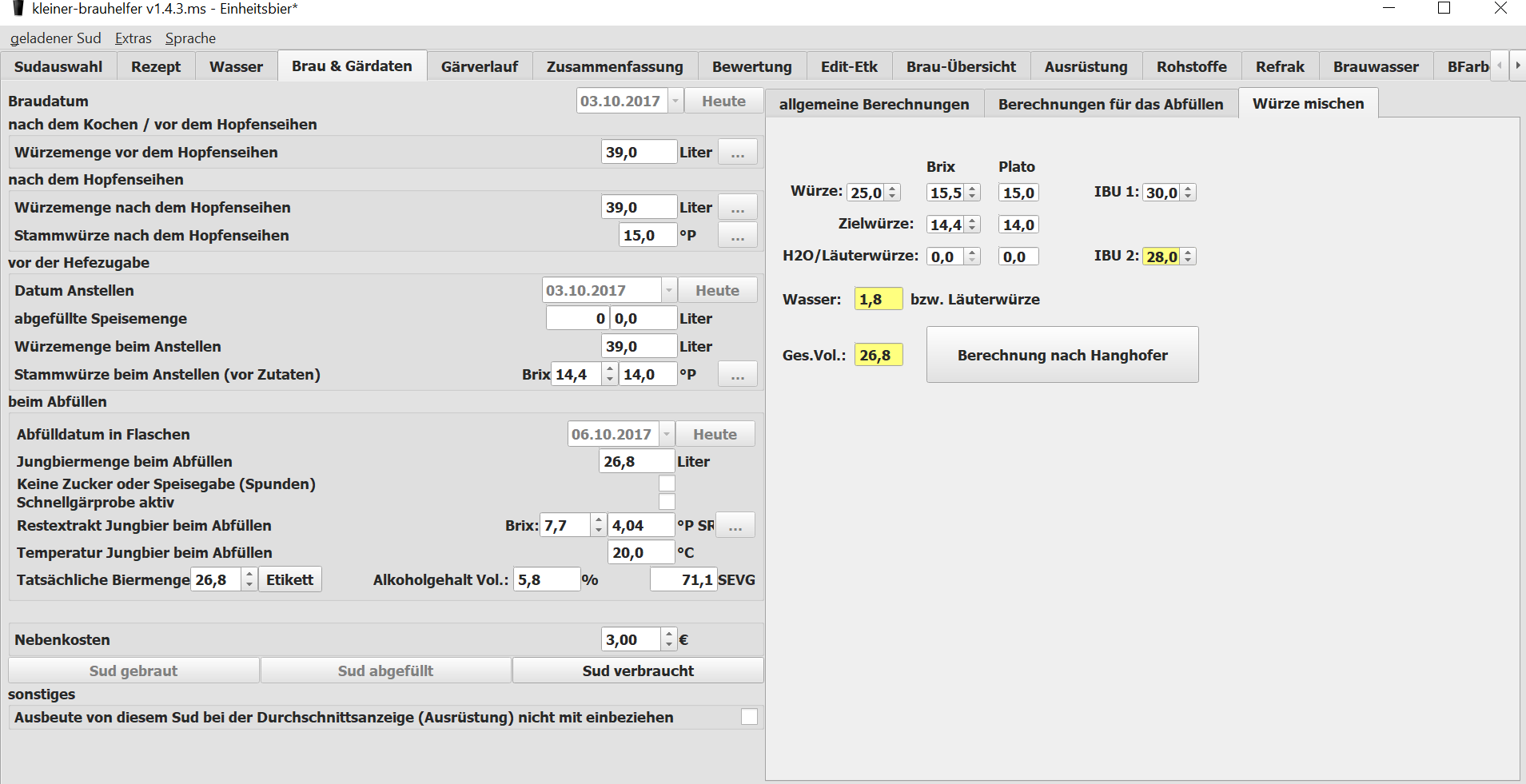Click the '...' button next to Stammwürze nach dem Hopfenseihen
Viewport: 1526px width, 784px height.
tap(737, 236)
